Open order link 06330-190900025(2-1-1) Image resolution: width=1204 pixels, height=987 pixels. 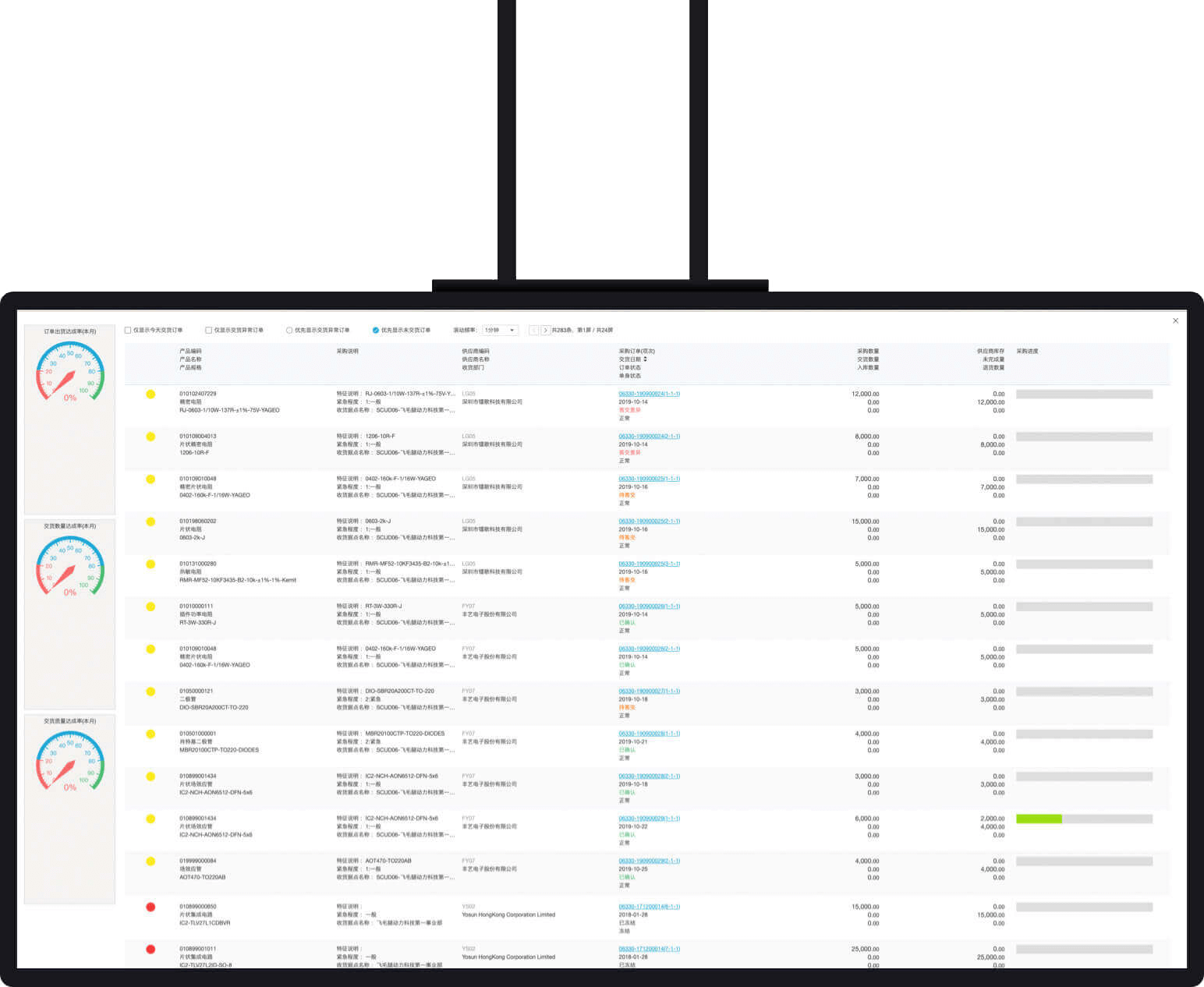(x=649, y=522)
